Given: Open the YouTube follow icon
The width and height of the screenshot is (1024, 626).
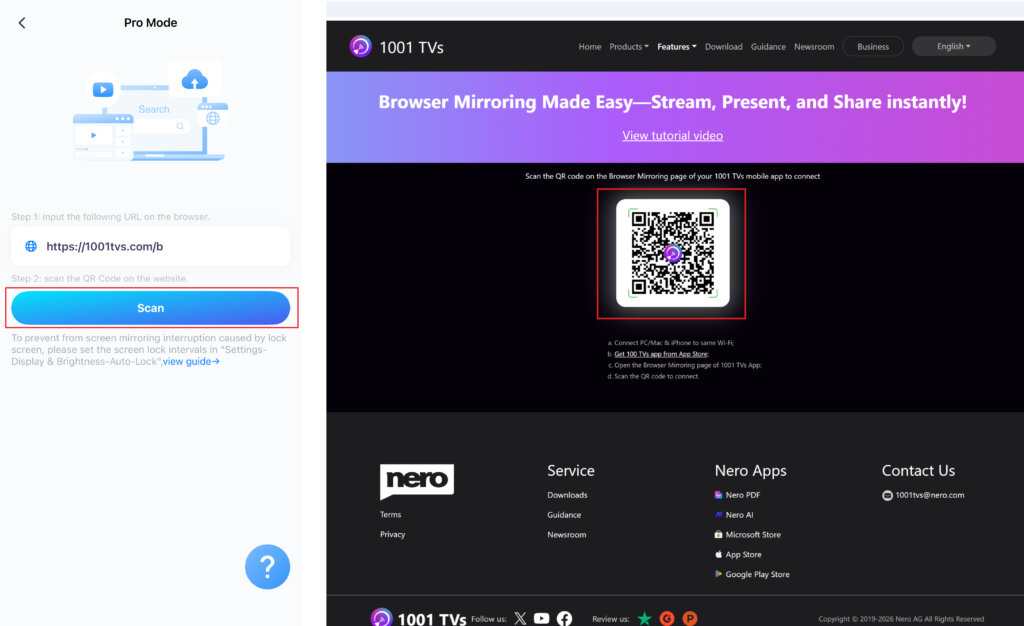Looking at the screenshot, I should (542, 618).
